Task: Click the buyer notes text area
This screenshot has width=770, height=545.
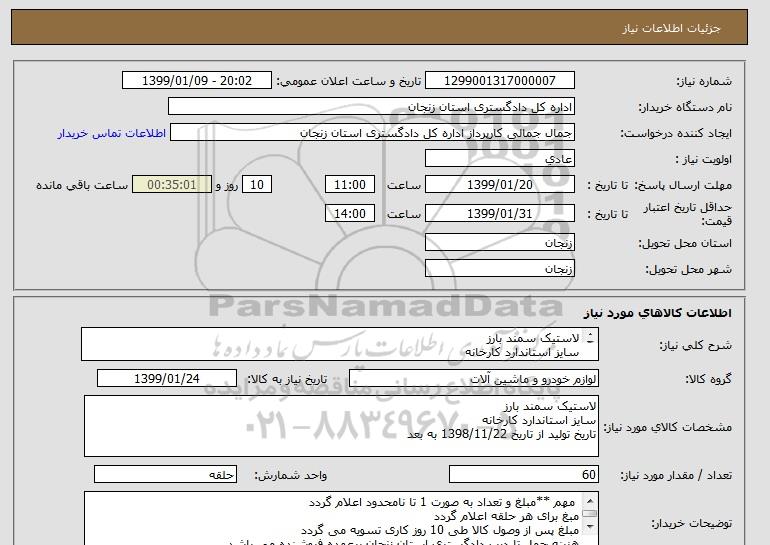Action: point(341,518)
